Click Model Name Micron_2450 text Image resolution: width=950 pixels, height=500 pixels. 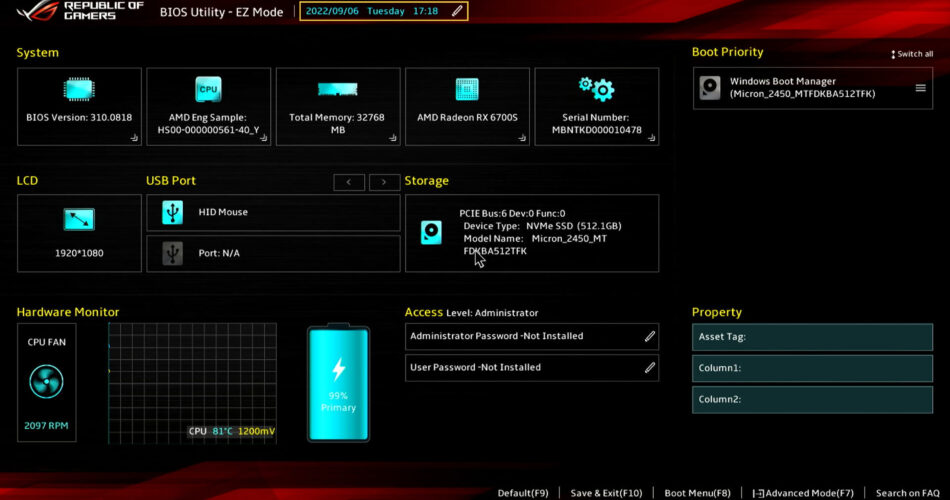[535, 245]
